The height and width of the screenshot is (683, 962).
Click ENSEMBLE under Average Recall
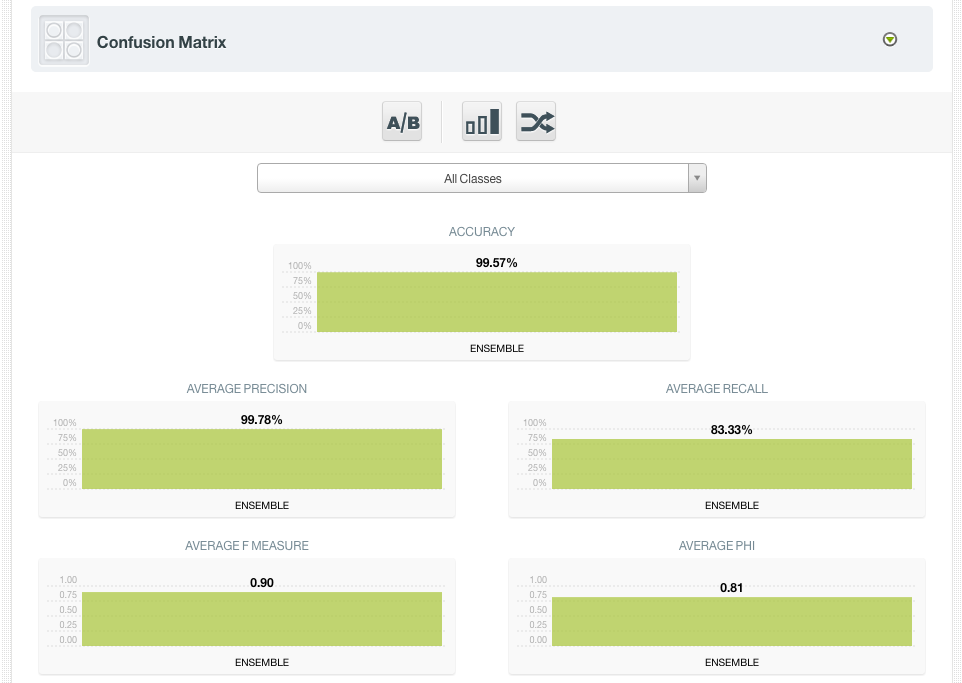(732, 505)
